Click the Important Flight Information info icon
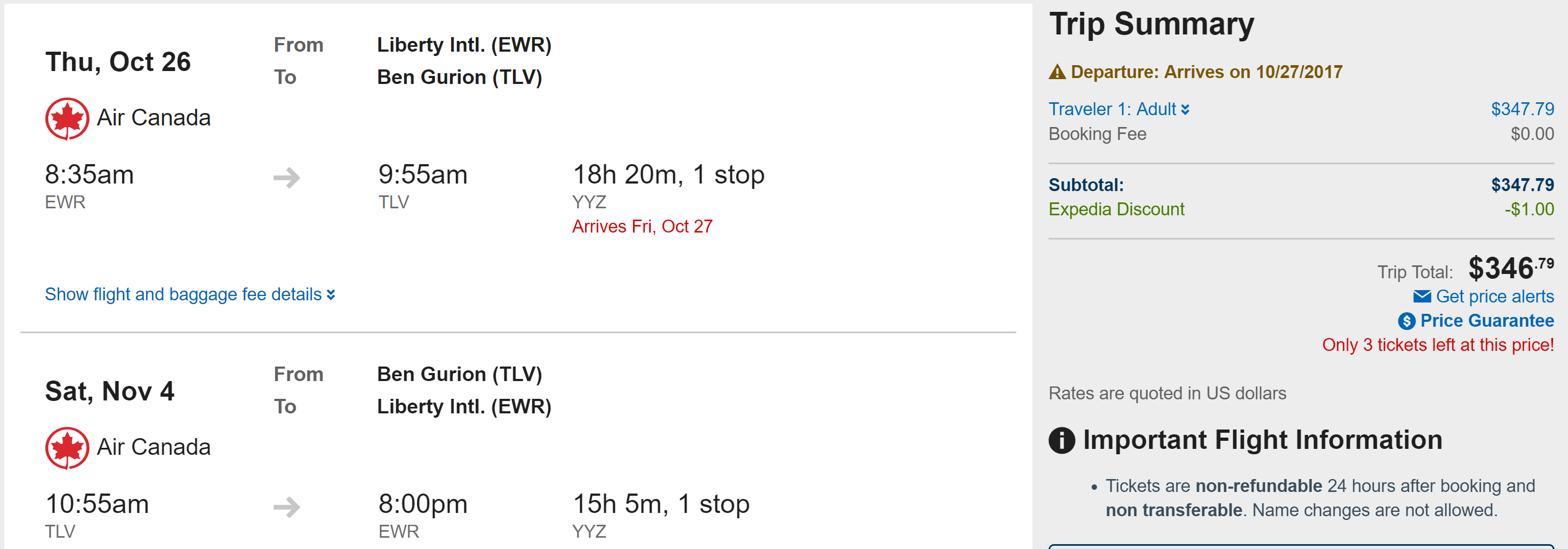The height and width of the screenshot is (549, 1568). (x=1061, y=440)
